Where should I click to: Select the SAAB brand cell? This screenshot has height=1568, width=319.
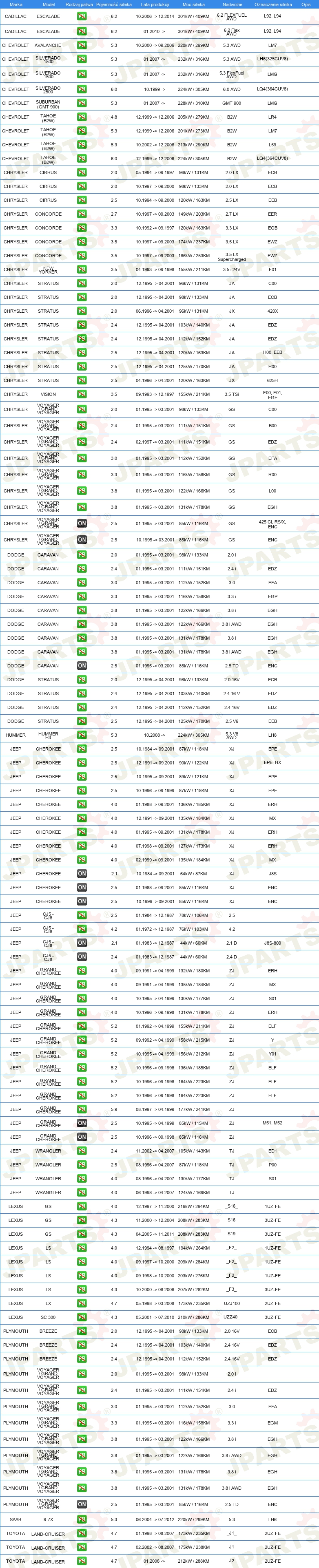(16, 1519)
